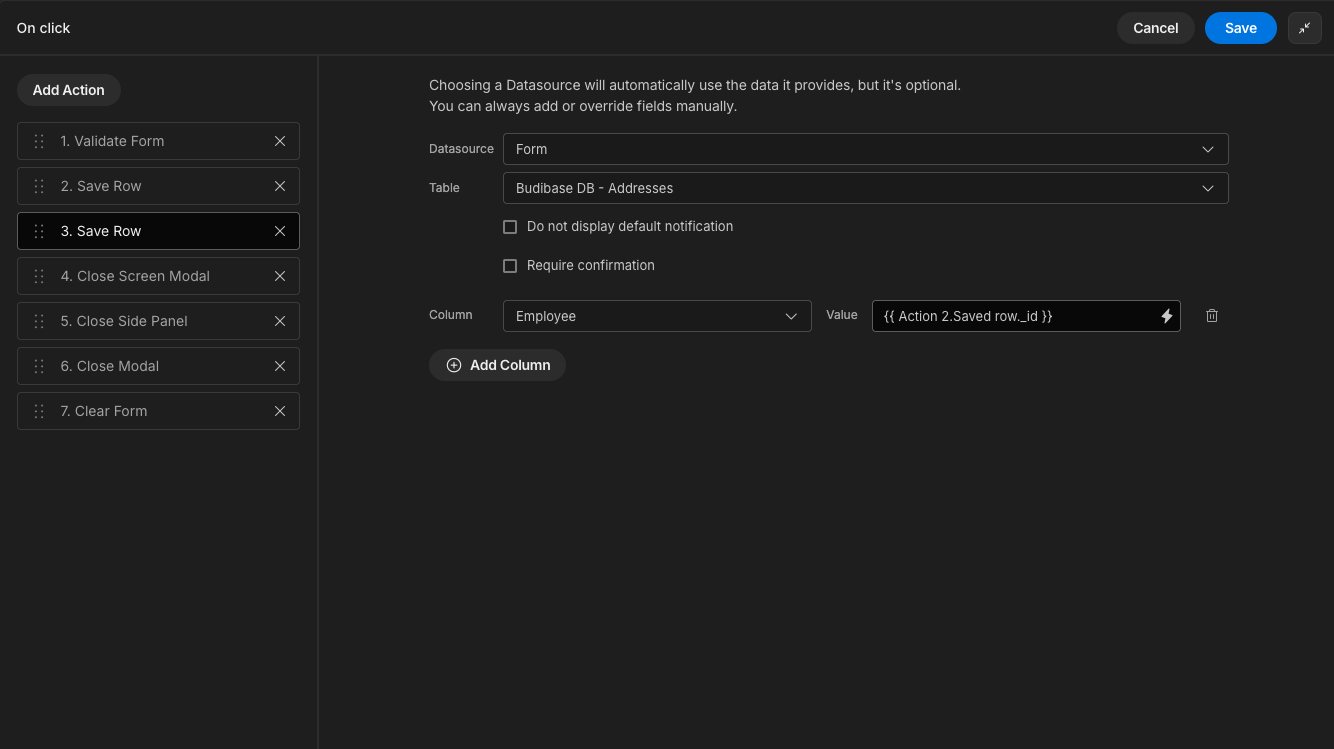The image size is (1334, 749).
Task: Open bindings via lightning bolt icon
Action: point(1166,316)
